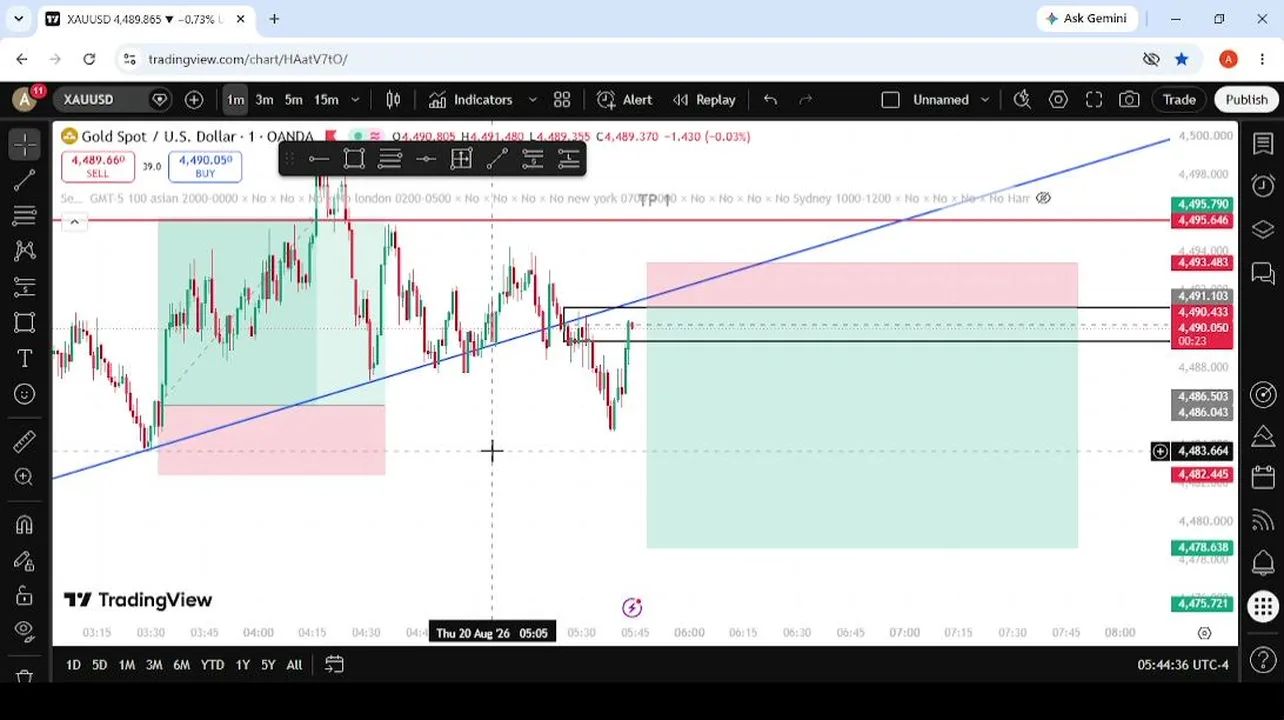Open the news feed panel
The image size is (1284, 720).
pyautogui.click(x=1263, y=520)
